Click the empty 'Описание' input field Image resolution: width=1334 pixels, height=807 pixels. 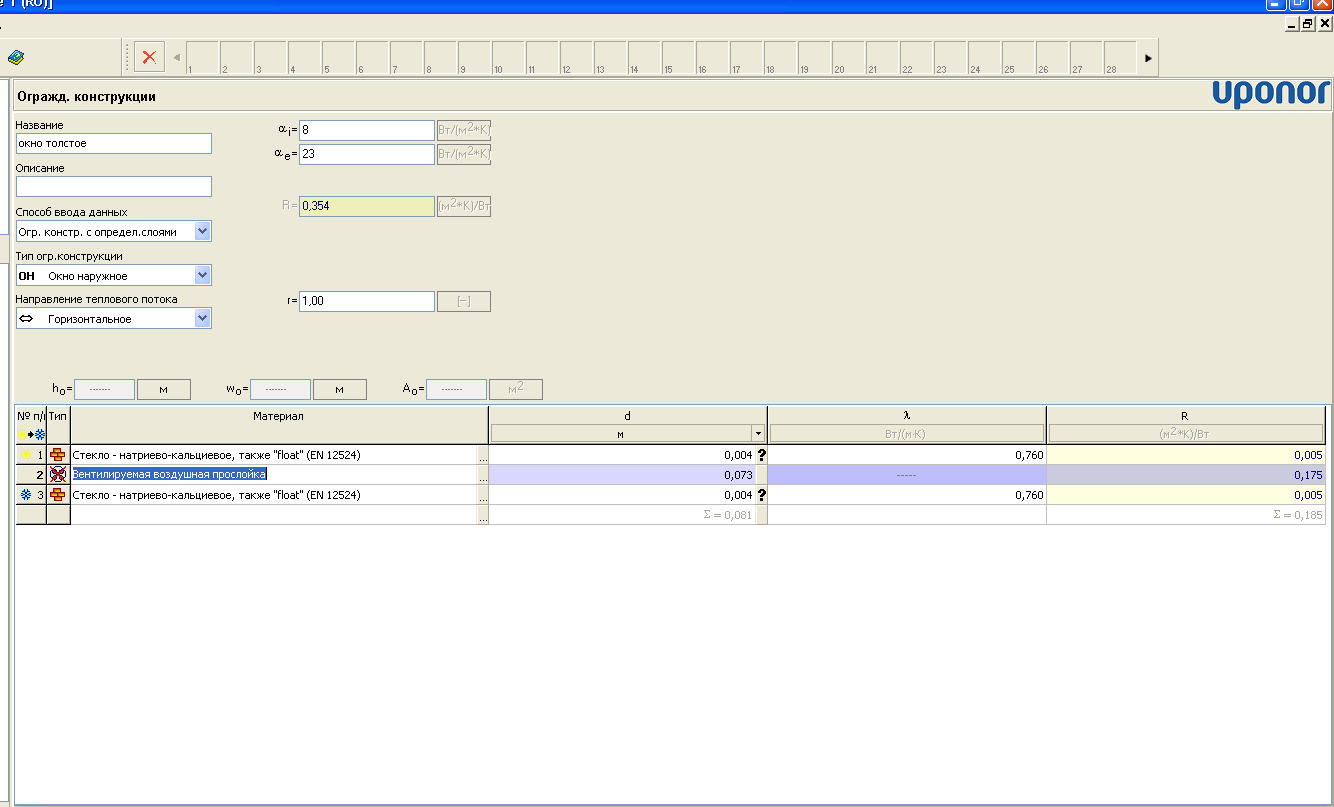(x=113, y=187)
